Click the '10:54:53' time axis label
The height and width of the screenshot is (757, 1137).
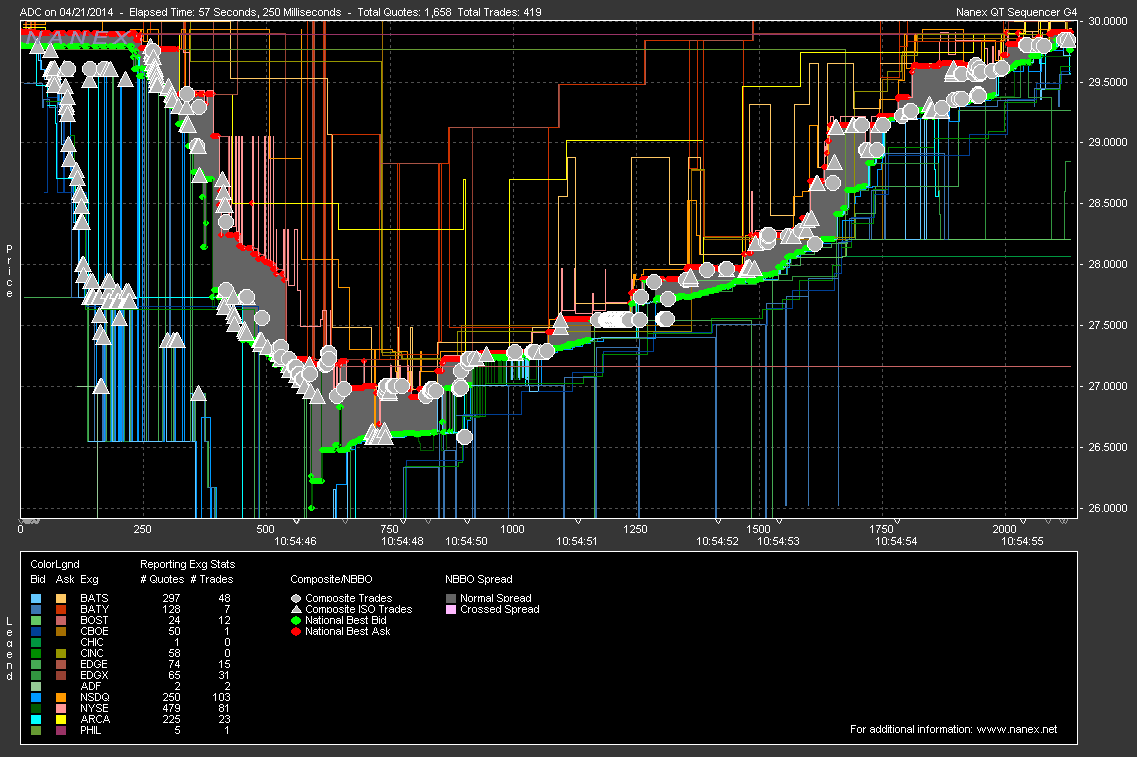click(x=778, y=541)
